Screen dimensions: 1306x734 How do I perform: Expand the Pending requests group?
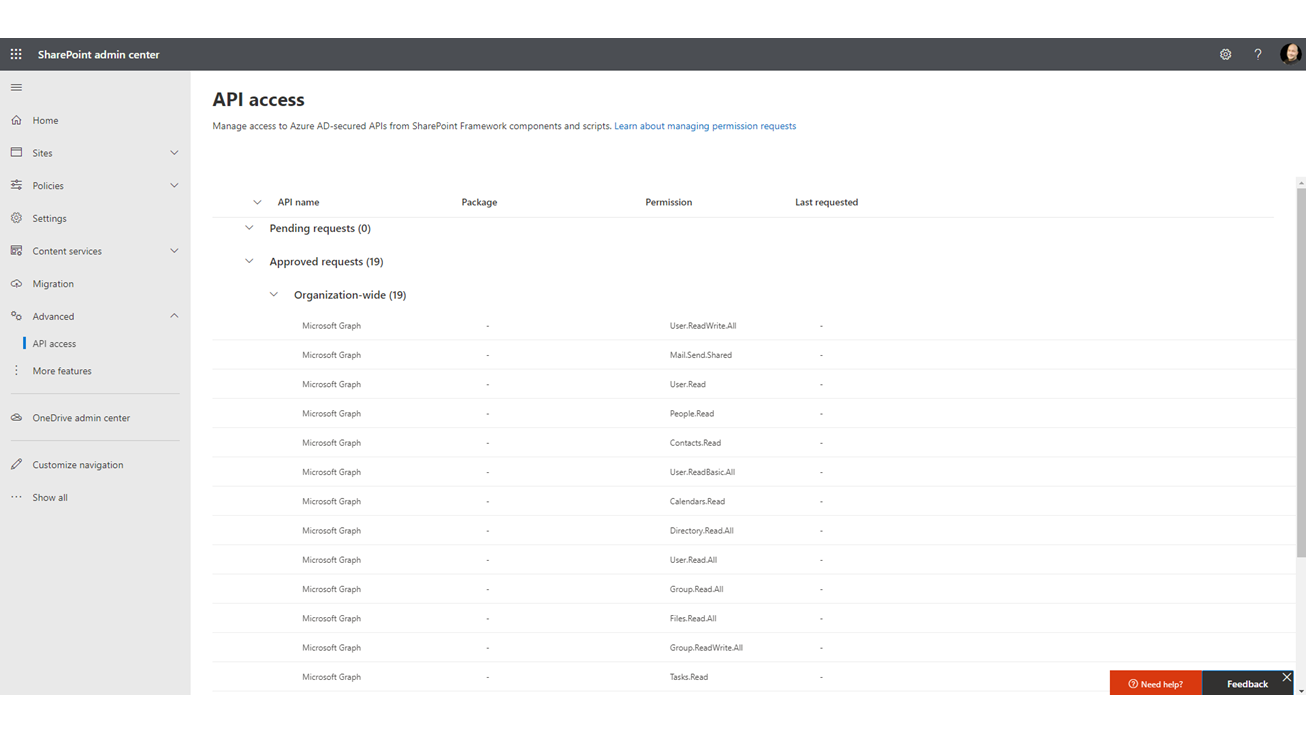pos(249,228)
